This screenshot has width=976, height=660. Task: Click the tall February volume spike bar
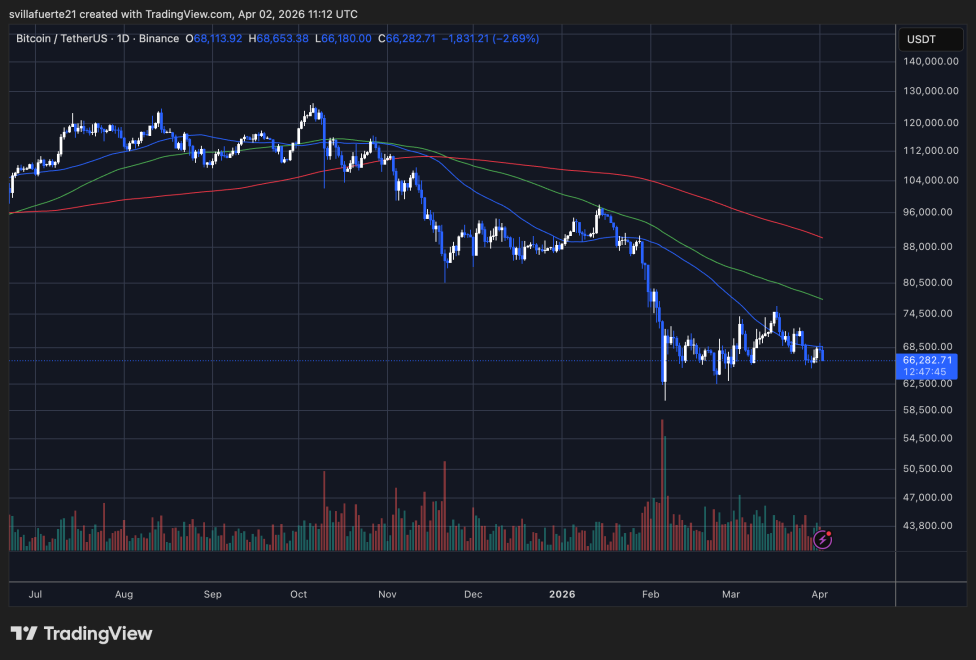(x=661, y=470)
